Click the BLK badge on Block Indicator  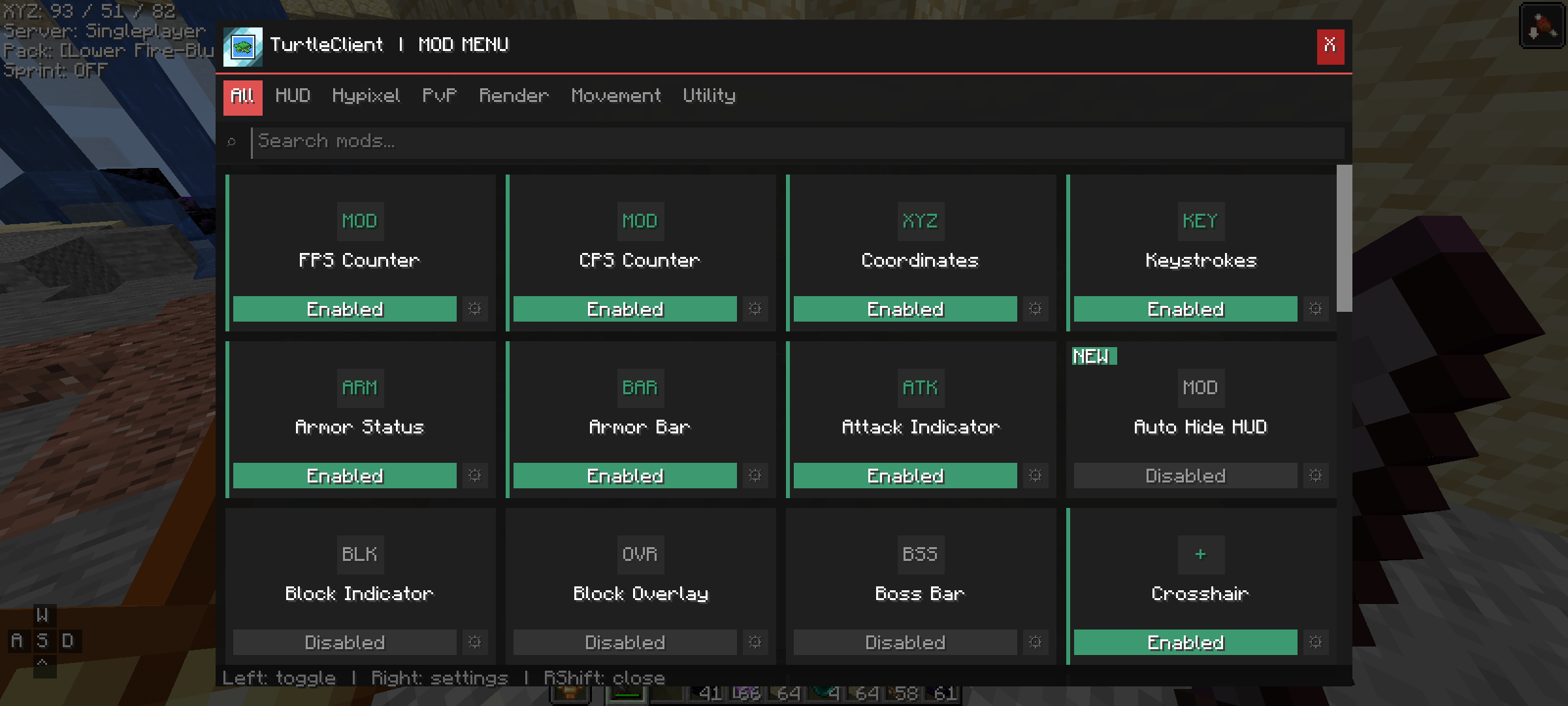pyautogui.click(x=359, y=554)
